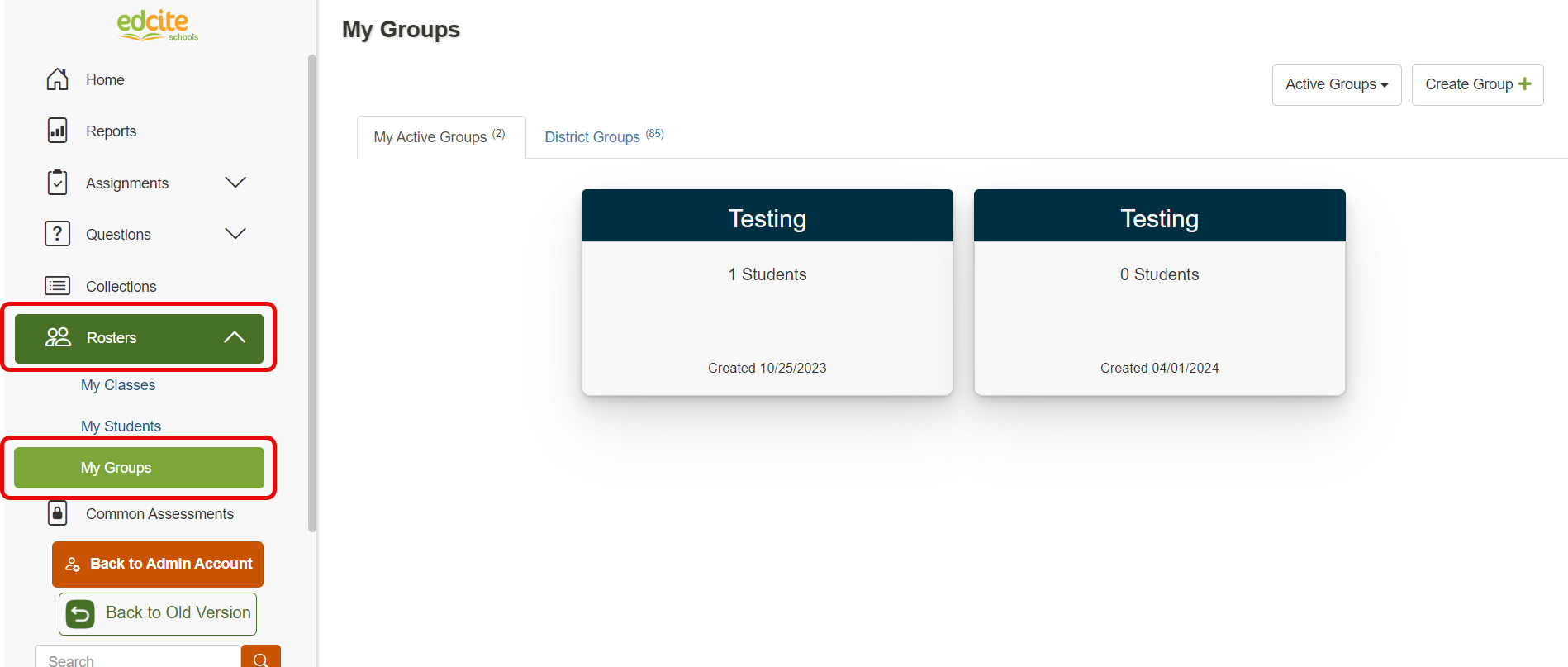Click the sidebar vertical scrollbar
The width and height of the screenshot is (1568, 667).
tap(312, 293)
